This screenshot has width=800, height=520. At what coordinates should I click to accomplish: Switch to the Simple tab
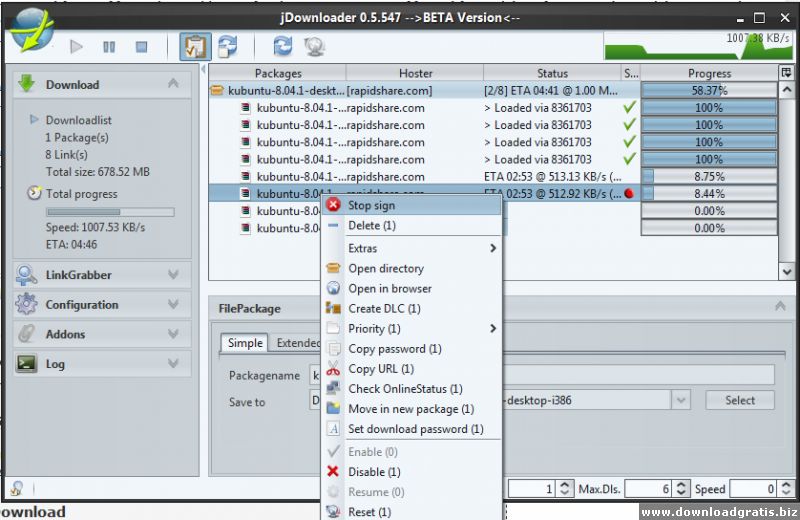click(245, 343)
